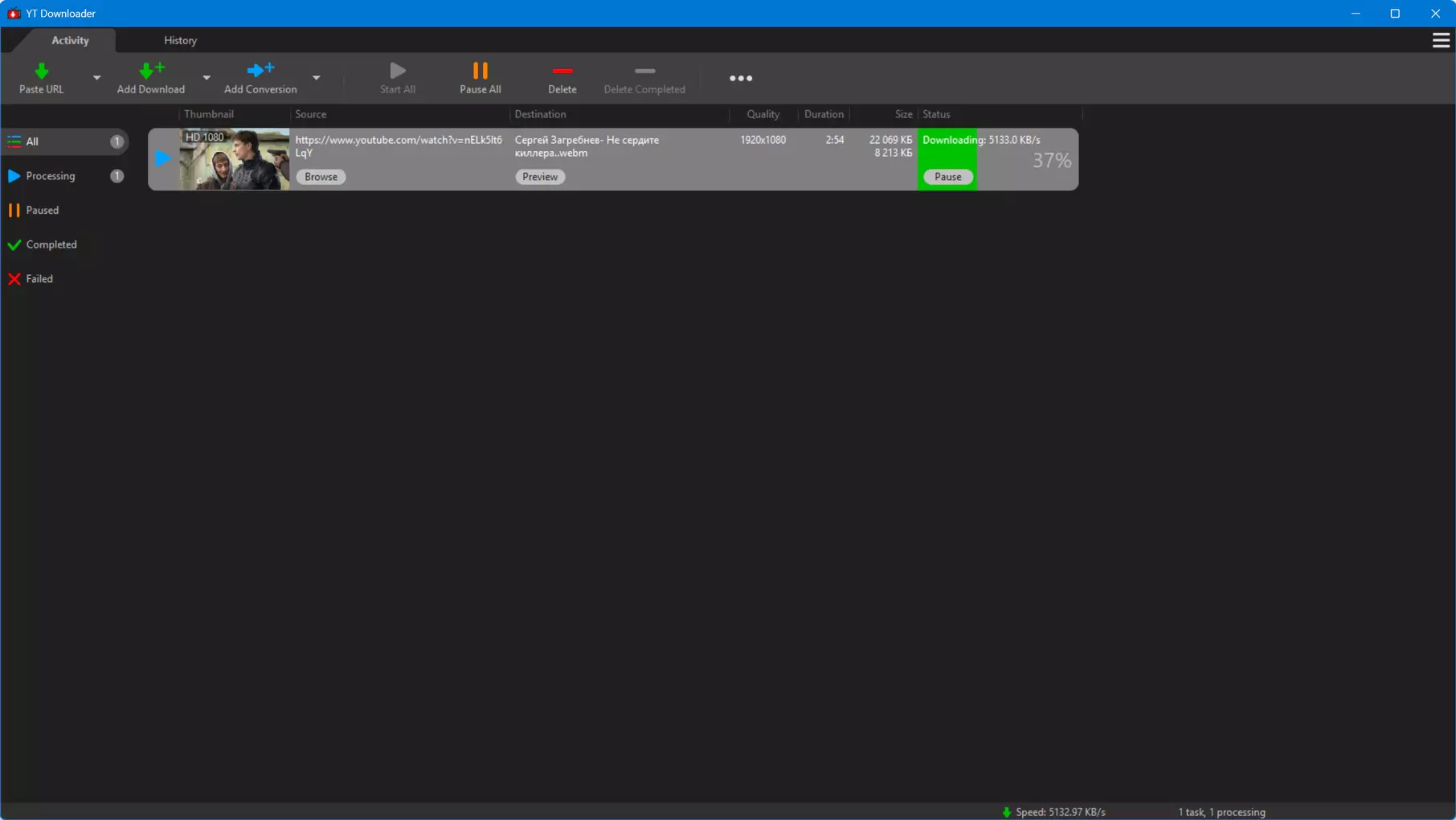Click the Paste URL toolbar icon

tap(42, 71)
